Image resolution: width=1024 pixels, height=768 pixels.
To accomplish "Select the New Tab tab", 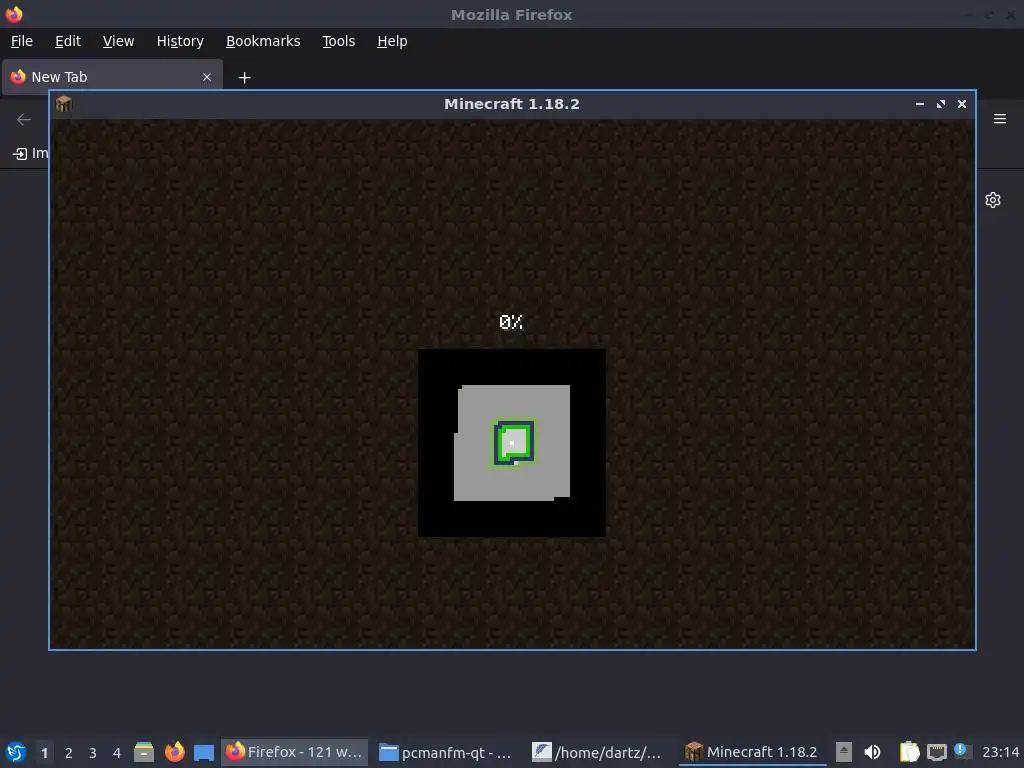I will pos(112,77).
